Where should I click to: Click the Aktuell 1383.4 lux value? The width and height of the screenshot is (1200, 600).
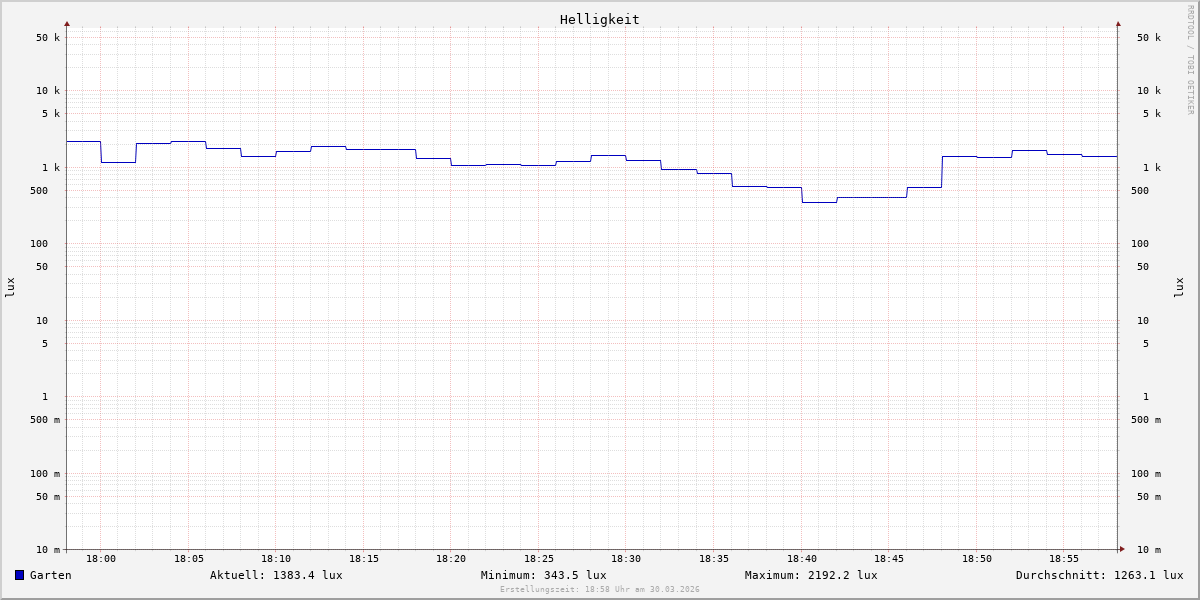(276, 575)
